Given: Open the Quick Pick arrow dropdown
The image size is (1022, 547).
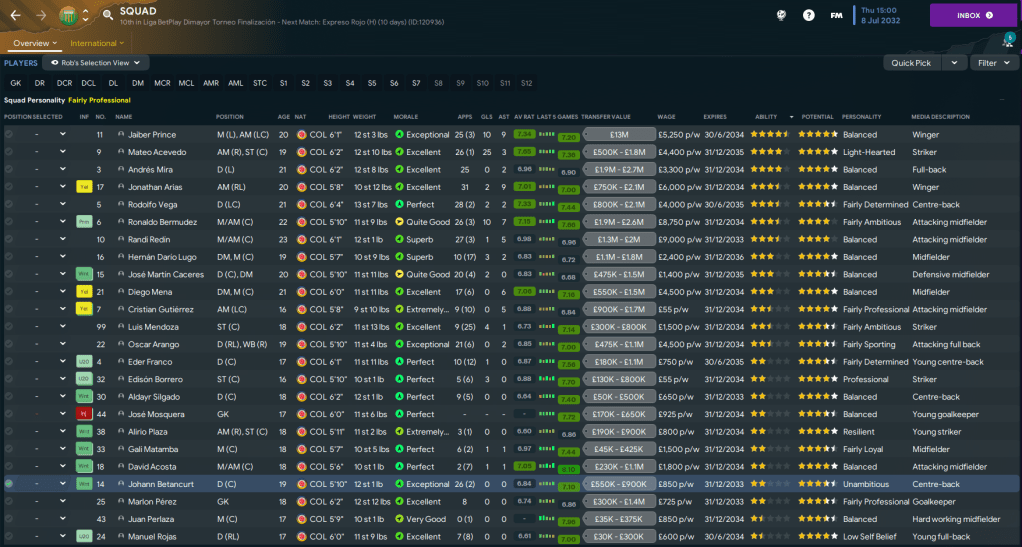Looking at the screenshot, I should [x=955, y=63].
